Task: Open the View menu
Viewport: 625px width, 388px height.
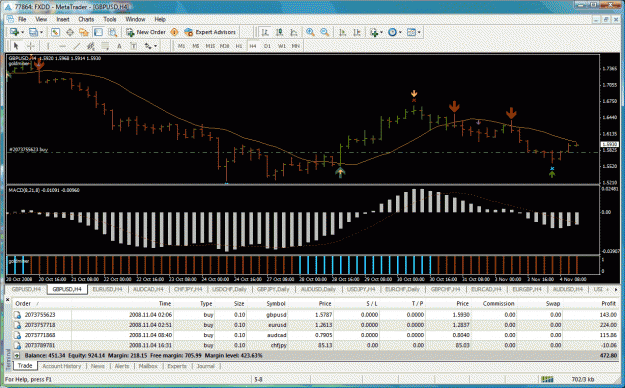Action: (x=41, y=19)
